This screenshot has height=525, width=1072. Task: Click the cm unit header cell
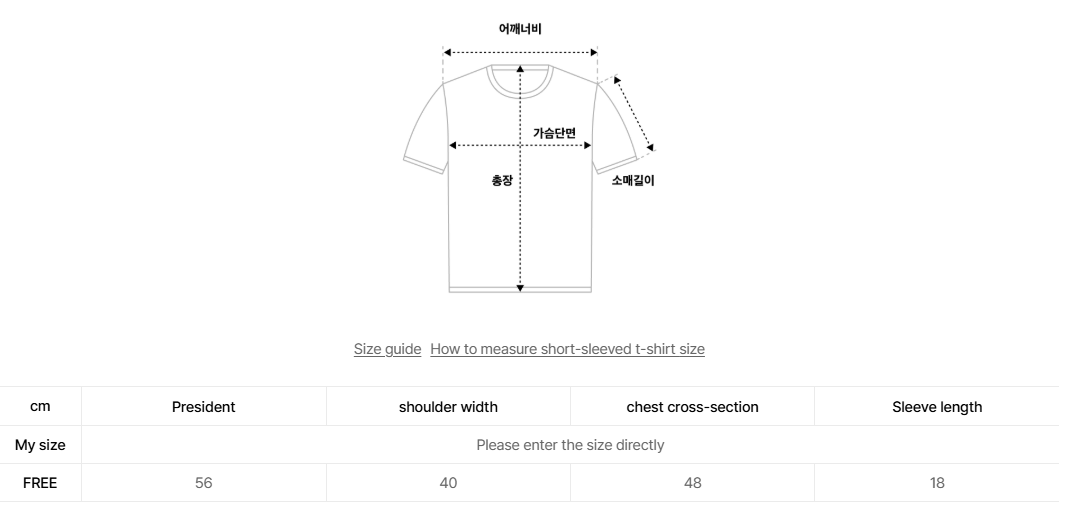40,407
